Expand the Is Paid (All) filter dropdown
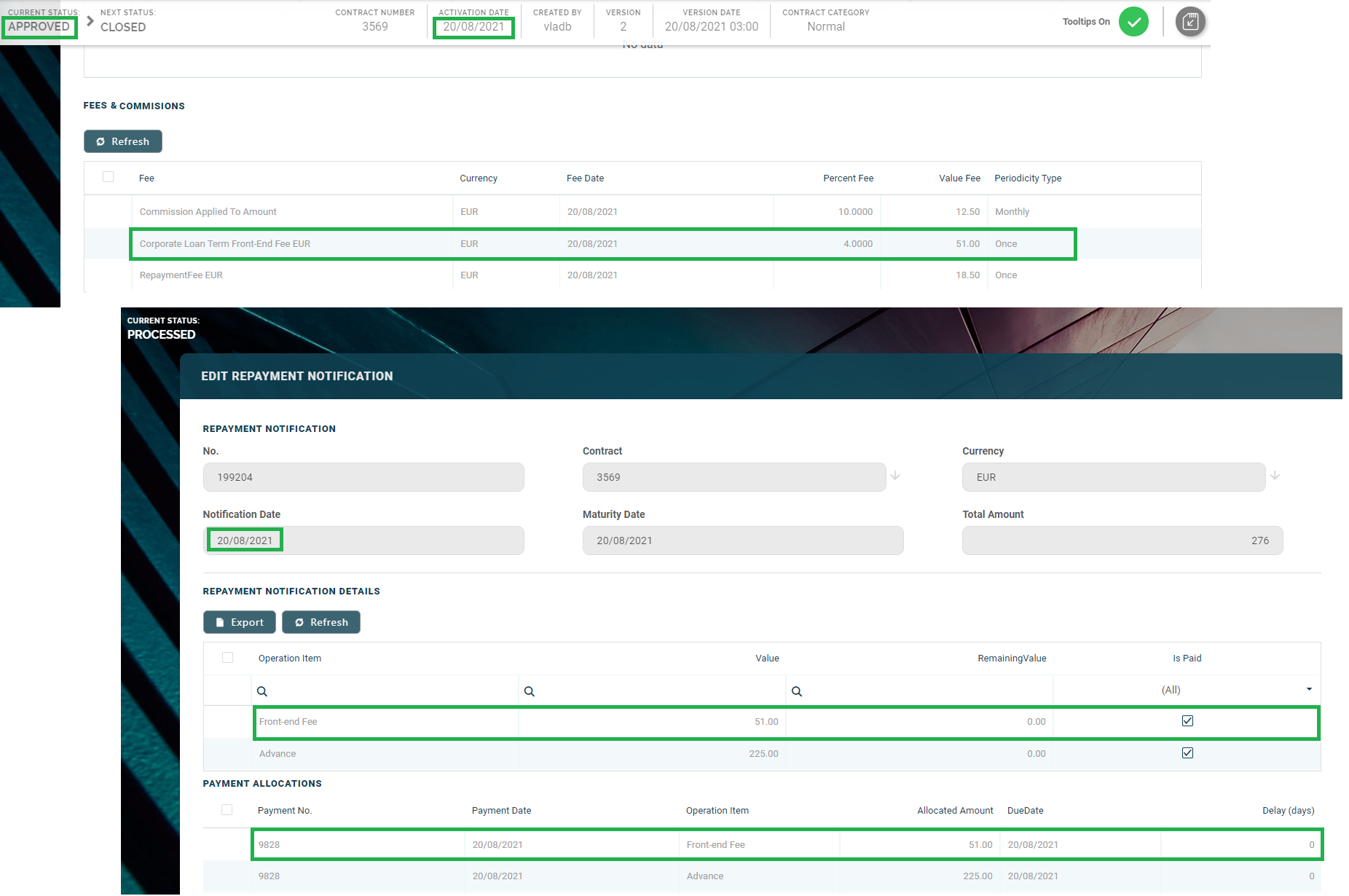 click(x=1308, y=689)
